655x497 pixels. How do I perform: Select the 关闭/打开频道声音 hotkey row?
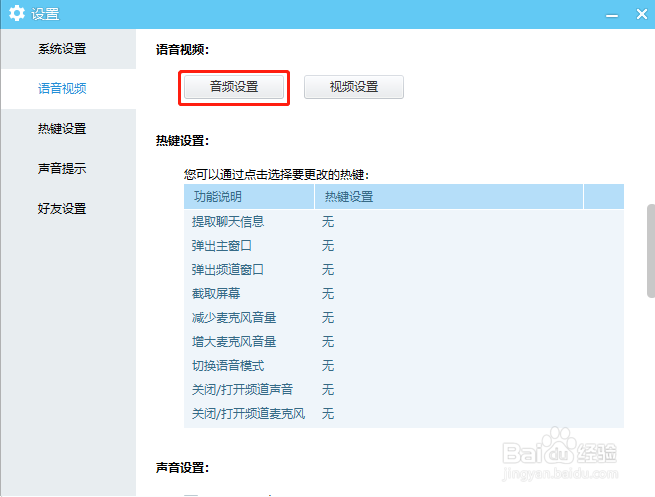404,390
